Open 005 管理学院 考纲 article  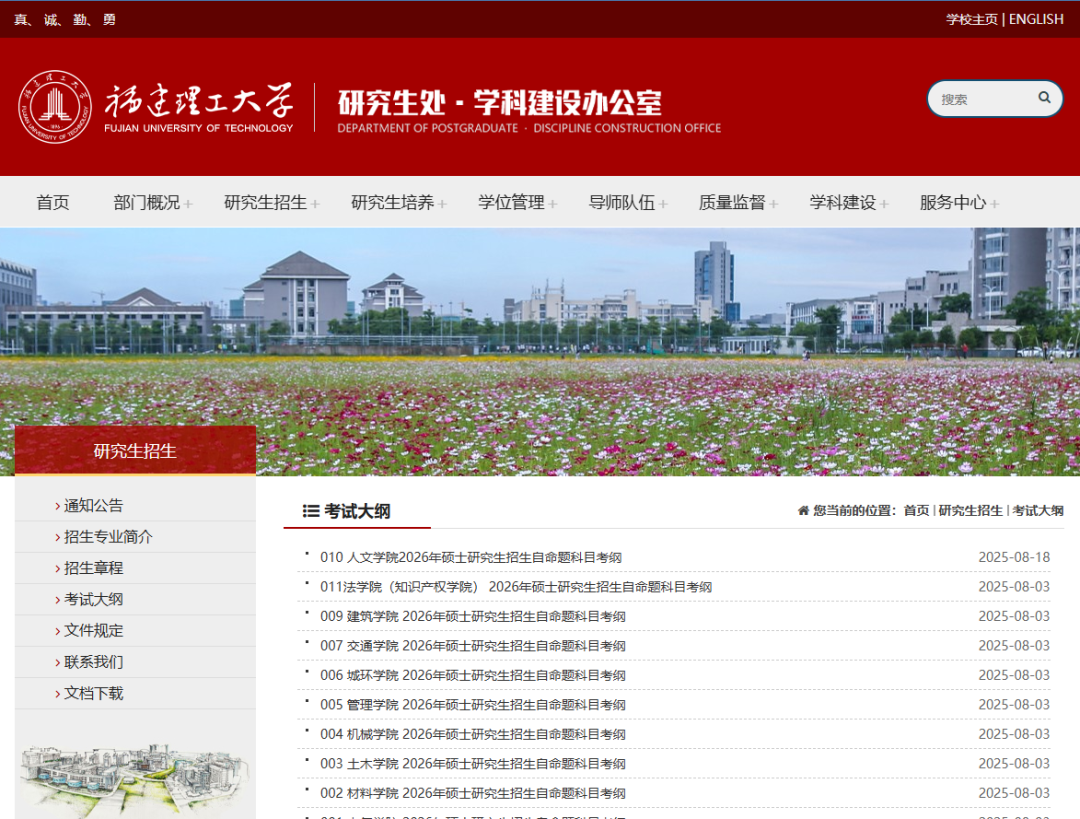[472, 705]
